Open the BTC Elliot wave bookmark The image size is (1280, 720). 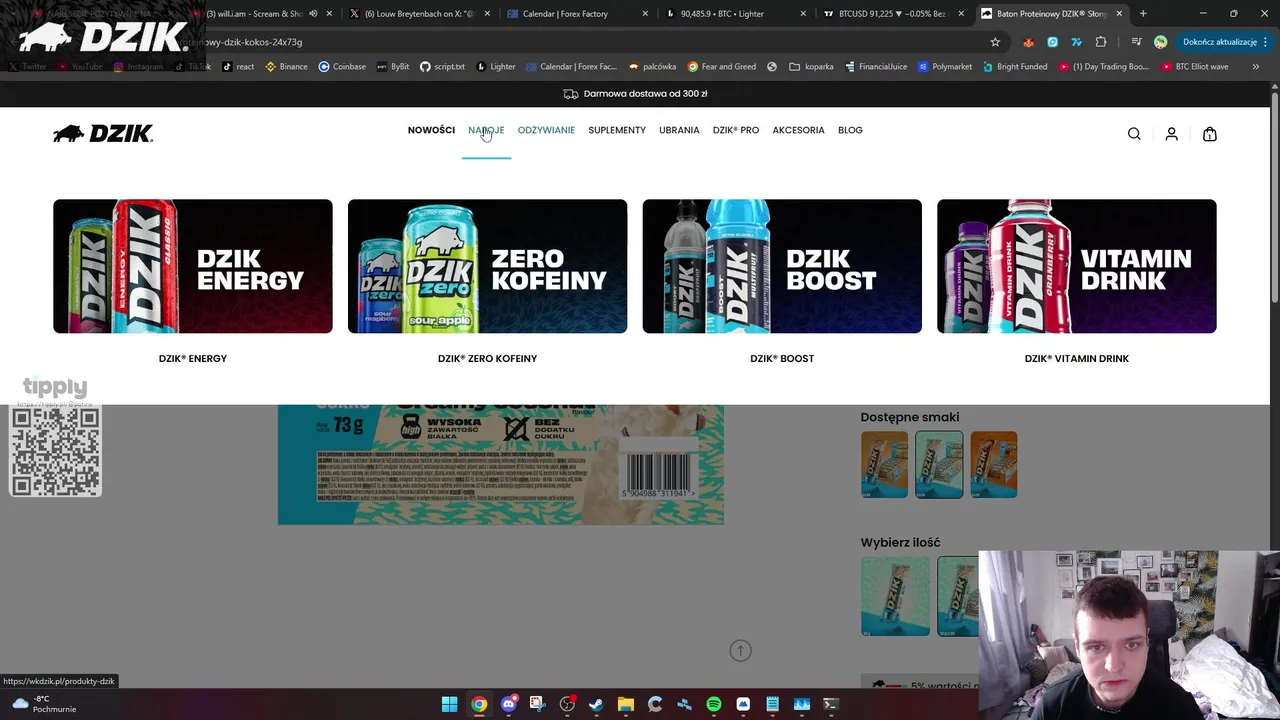pyautogui.click(x=1195, y=66)
